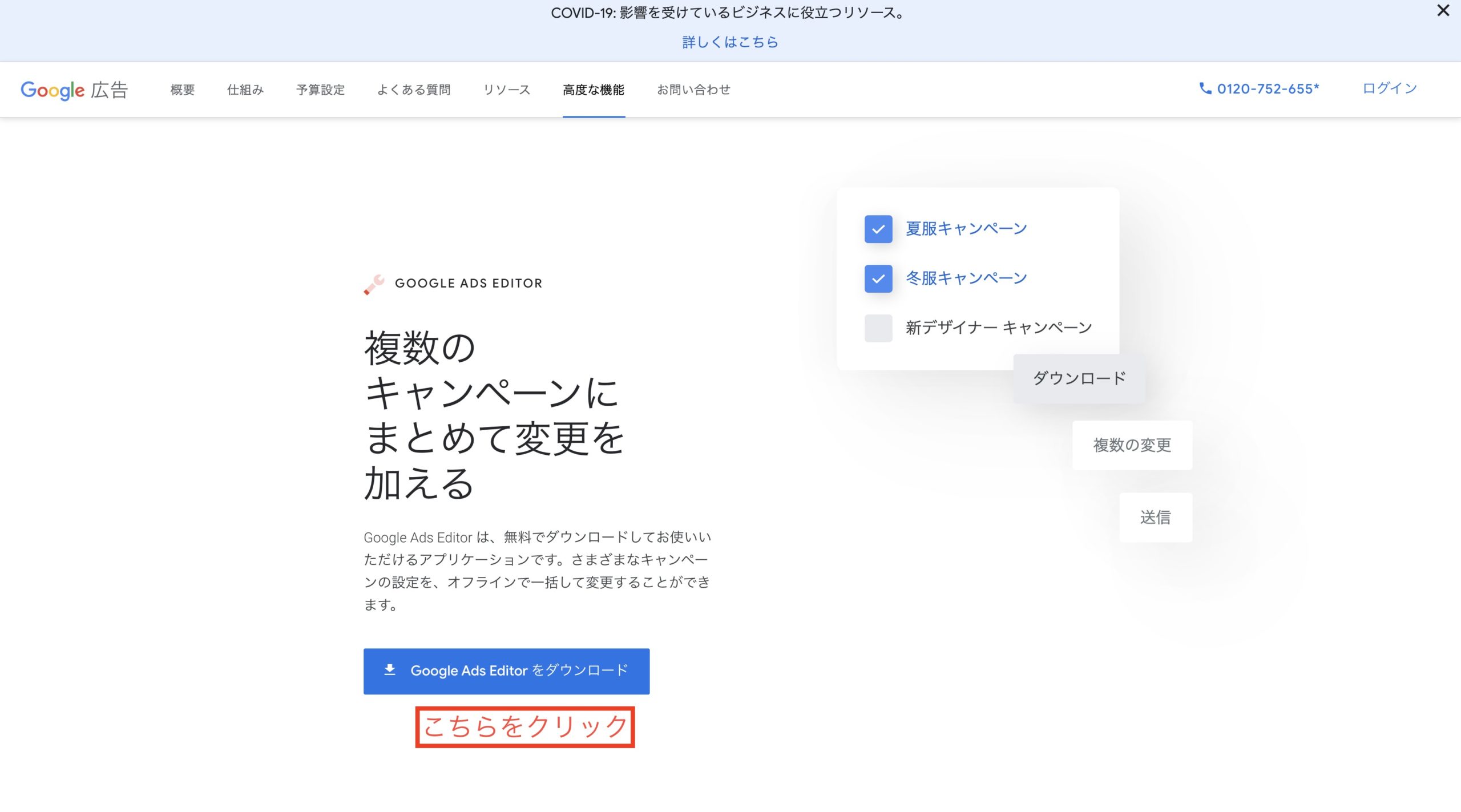Screen dimensions: 1461x812
Task: Click the ログイン link
Action: tap(1389, 88)
